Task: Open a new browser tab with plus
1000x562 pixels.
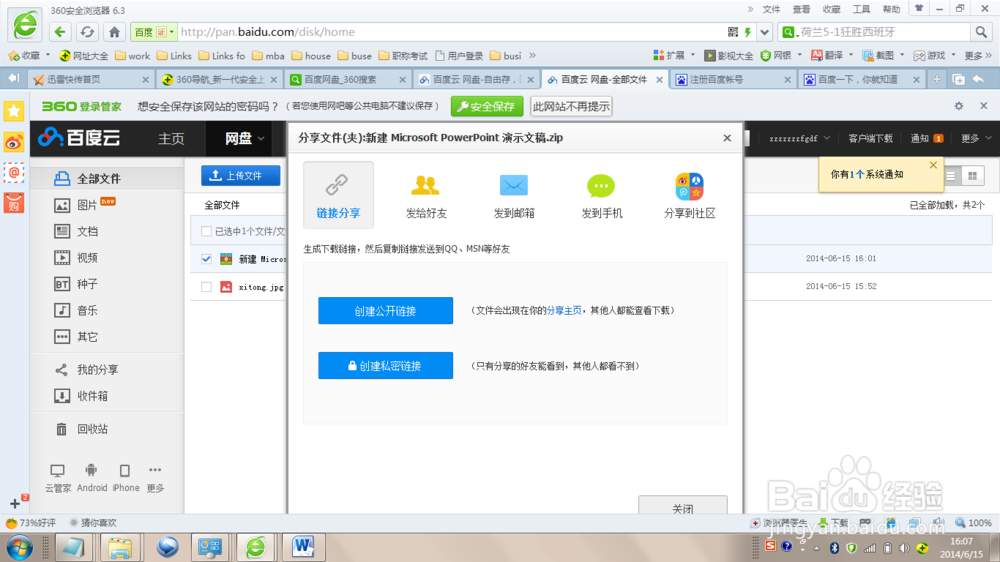Action: click(x=936, y=79)
